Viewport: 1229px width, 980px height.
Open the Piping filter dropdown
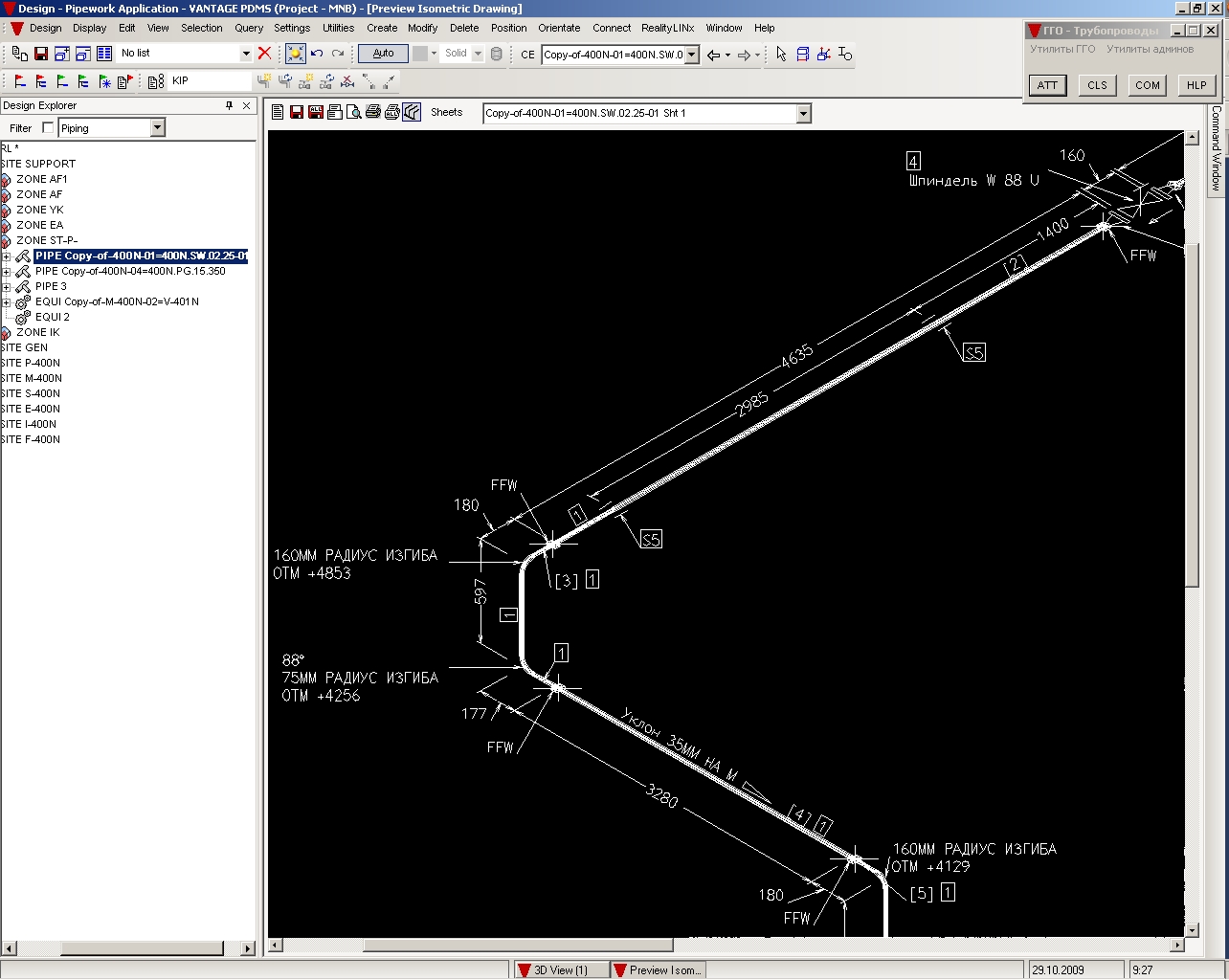[158, 127]
